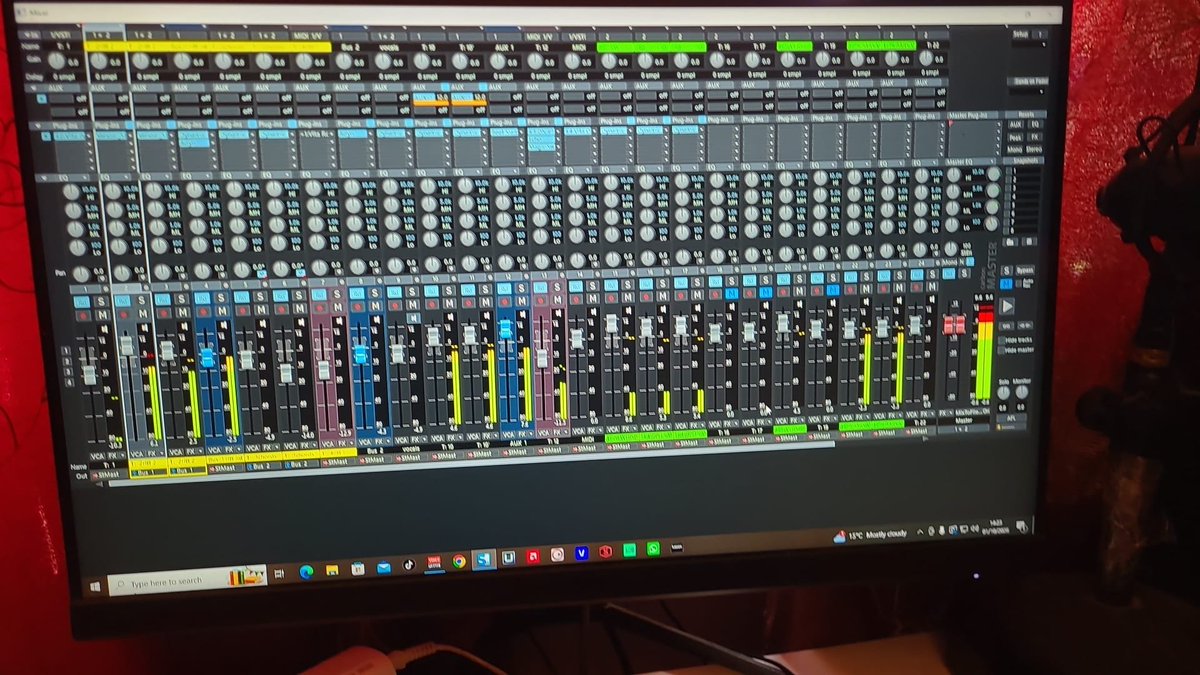The image size is (1200, 675).
Task: Click the play arrow in master section
Action: pos(1007,305)
